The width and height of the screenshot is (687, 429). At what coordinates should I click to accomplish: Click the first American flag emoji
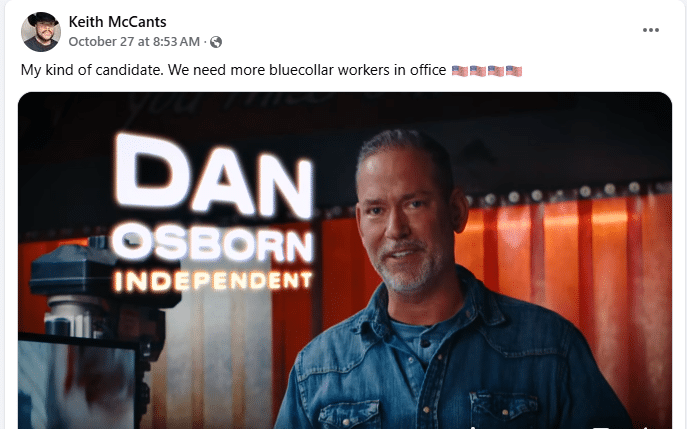460,71
